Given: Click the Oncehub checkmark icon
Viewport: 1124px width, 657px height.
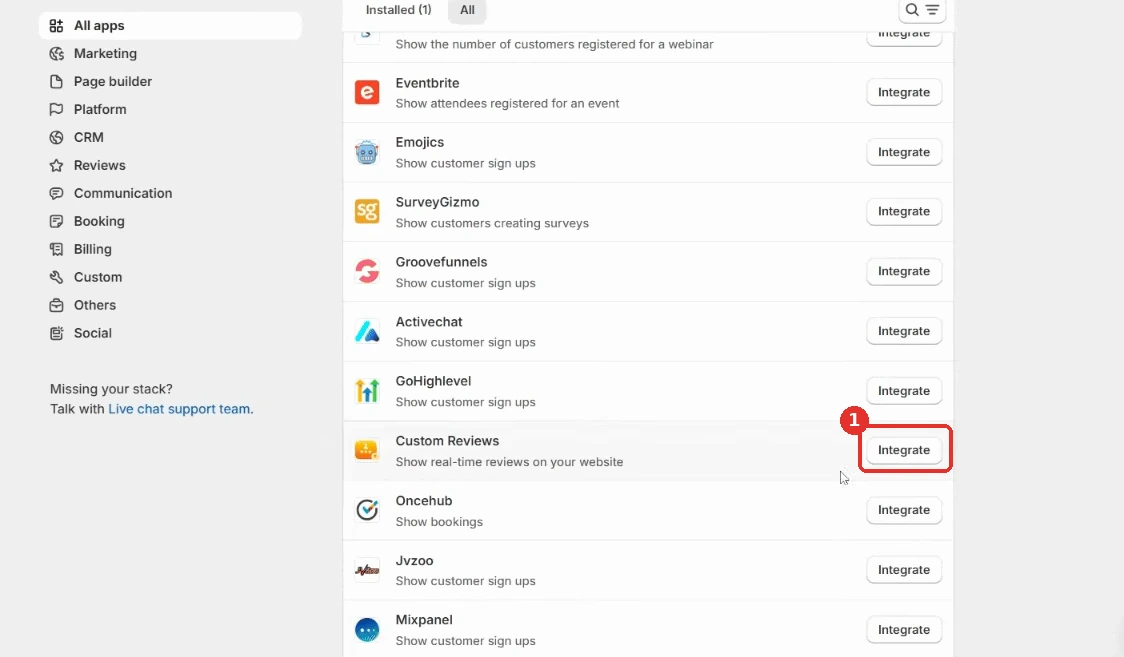Looking at the screenshot, I should [x=367, y=510].
